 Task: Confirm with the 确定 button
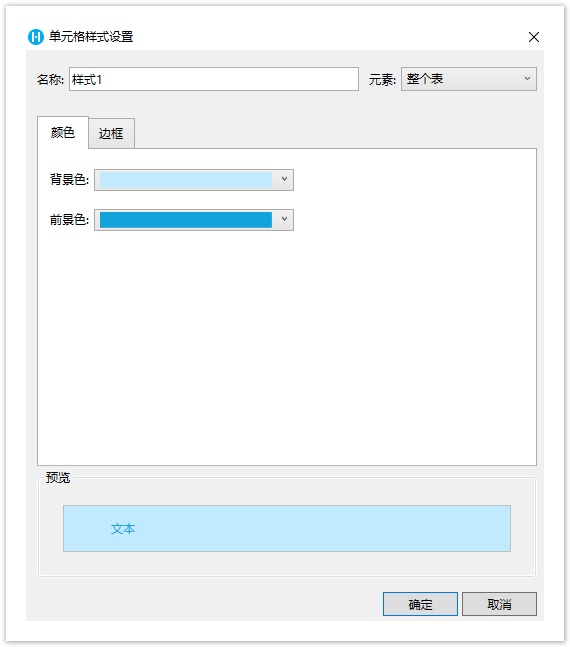(x=420, y=604)
